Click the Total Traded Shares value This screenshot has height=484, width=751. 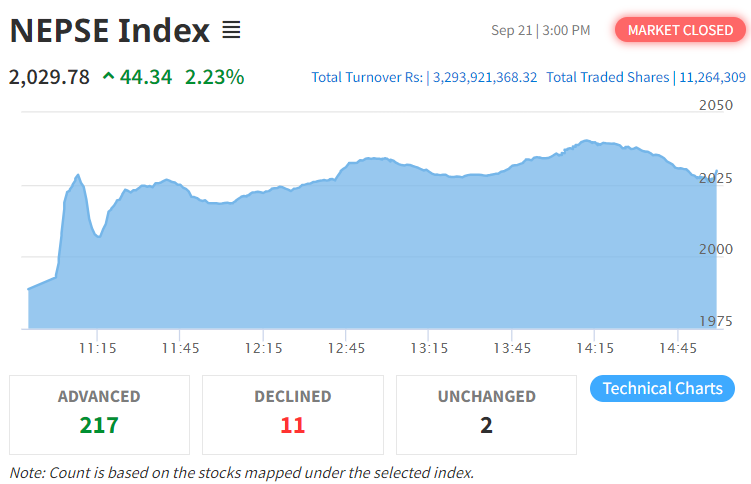pos(712,77)
